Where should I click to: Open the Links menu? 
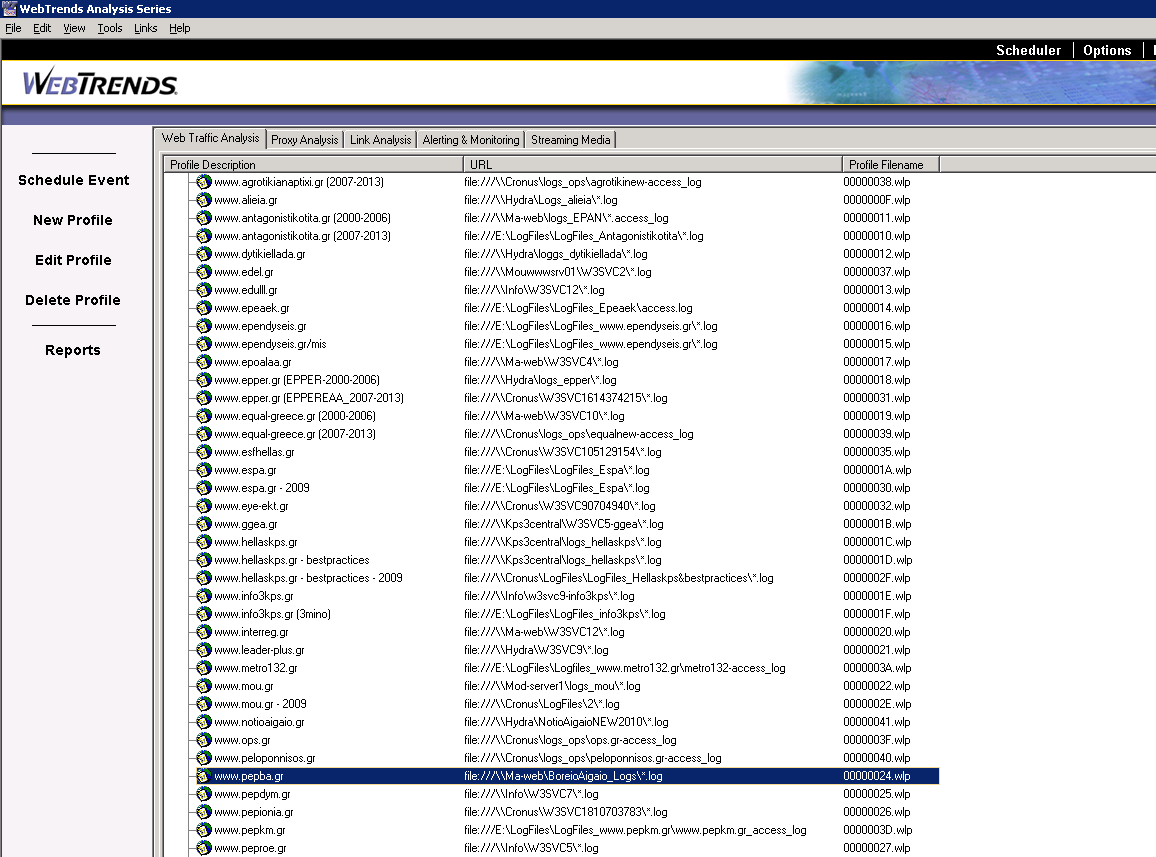(145, 28)
